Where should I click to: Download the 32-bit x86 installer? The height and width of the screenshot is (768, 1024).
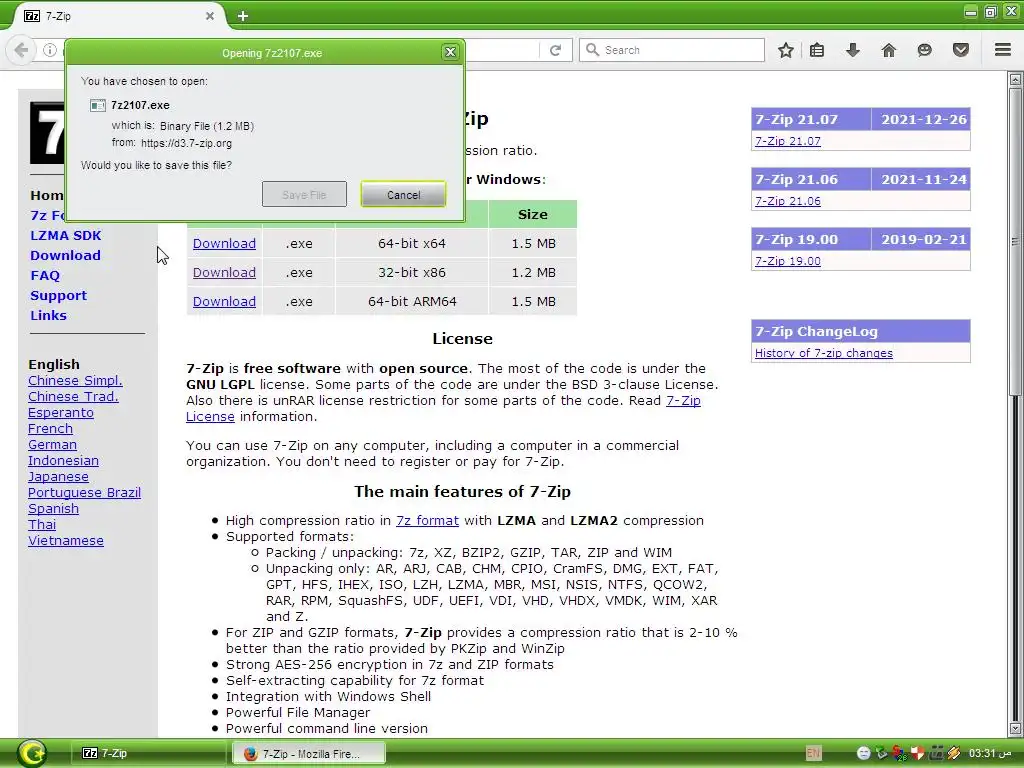point(224,272)
